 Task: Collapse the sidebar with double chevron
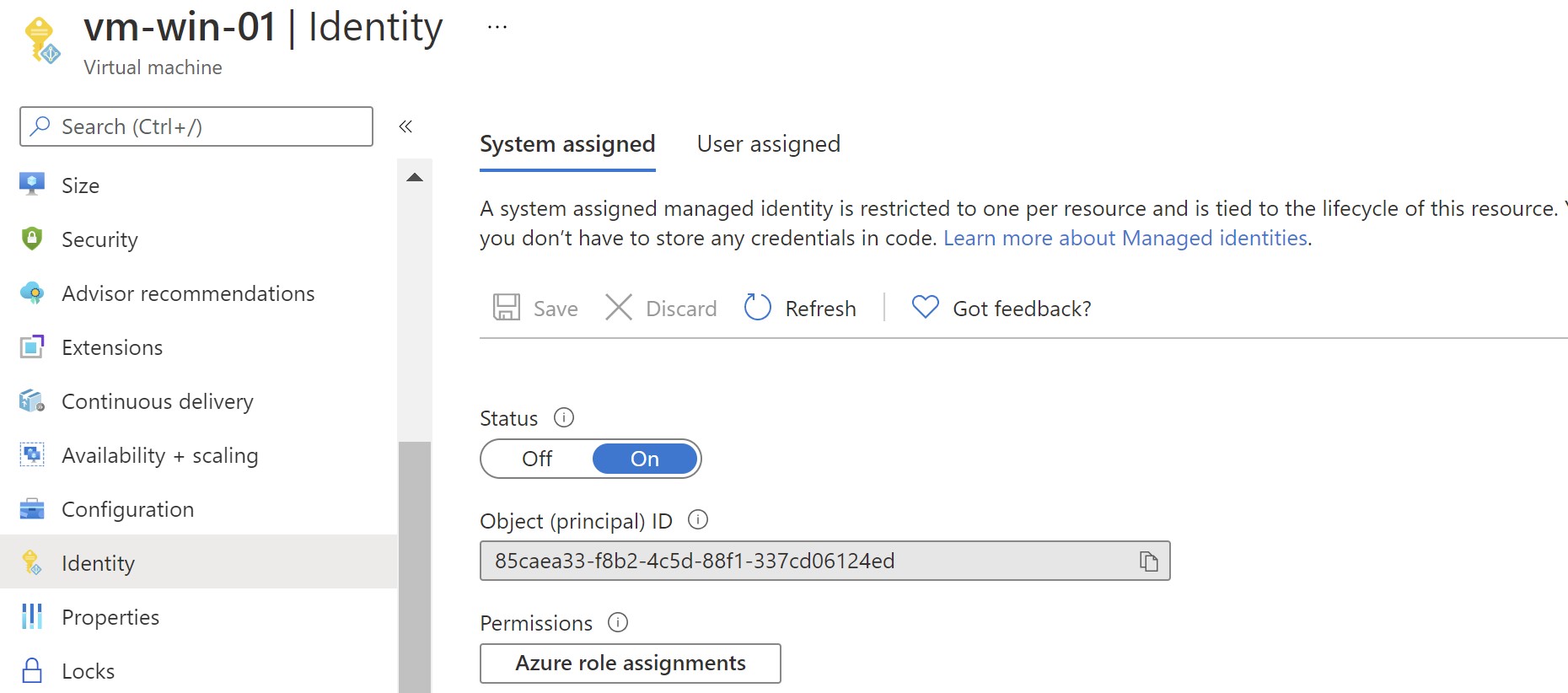coord(405,126)
